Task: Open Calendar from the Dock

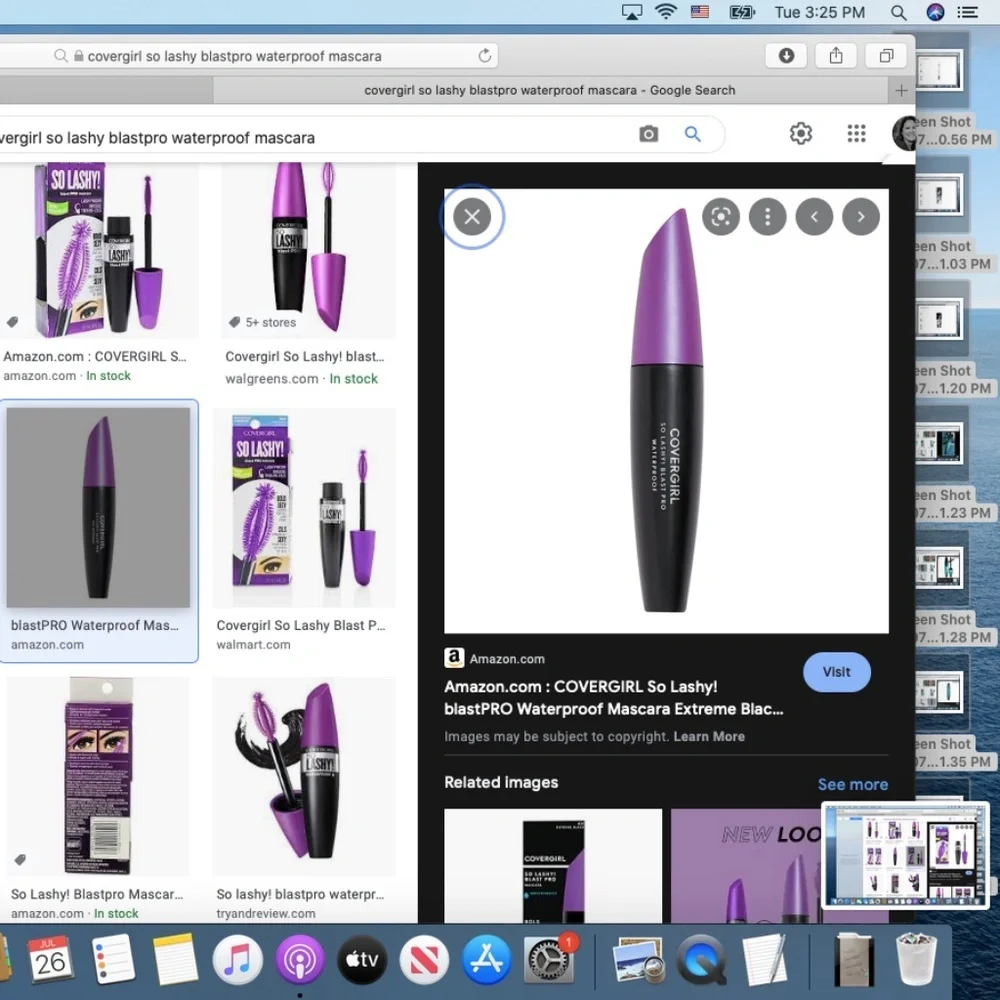Action: tap(49, 959)
